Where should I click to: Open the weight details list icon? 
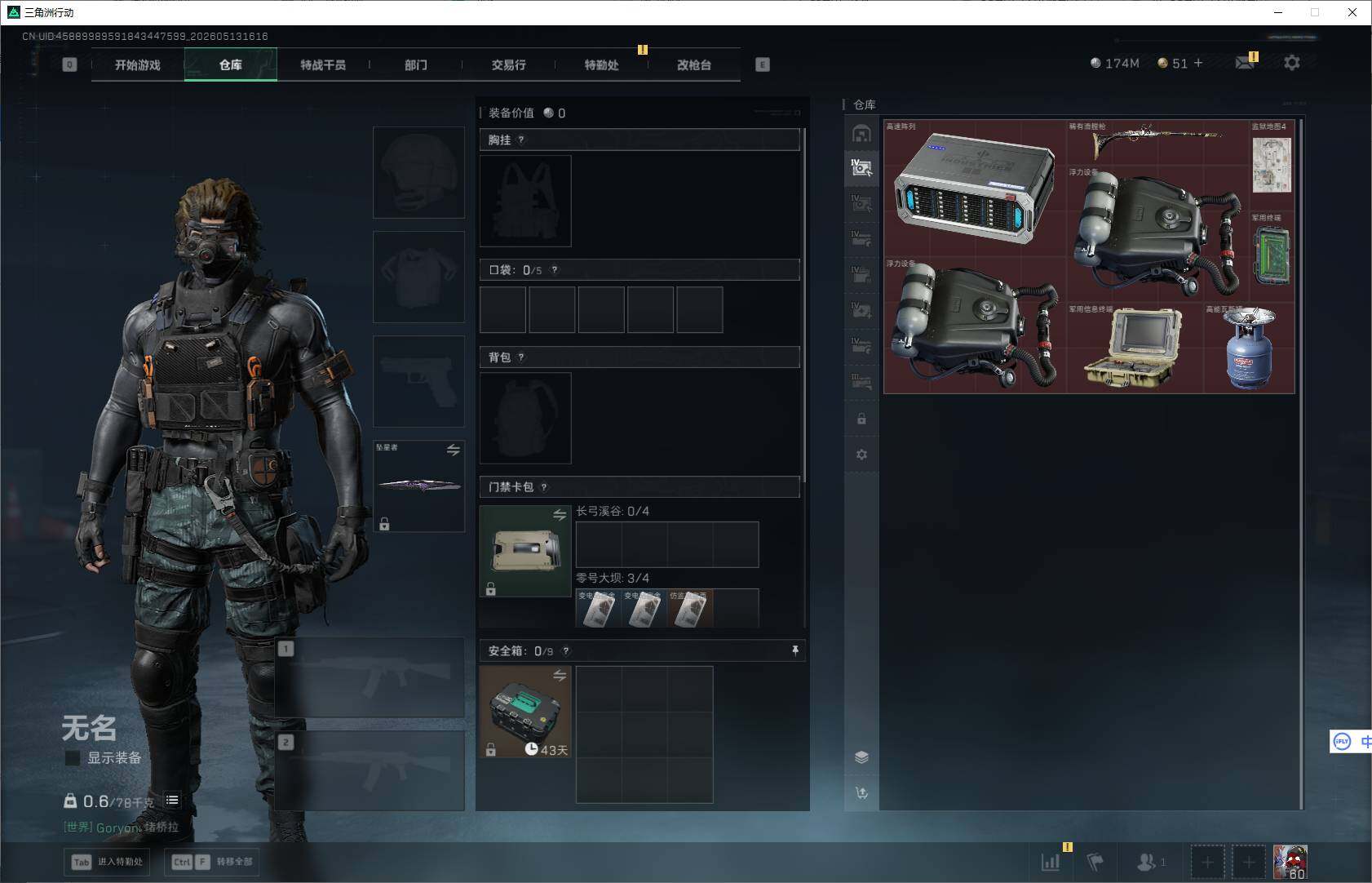click(x=172, y=800)
